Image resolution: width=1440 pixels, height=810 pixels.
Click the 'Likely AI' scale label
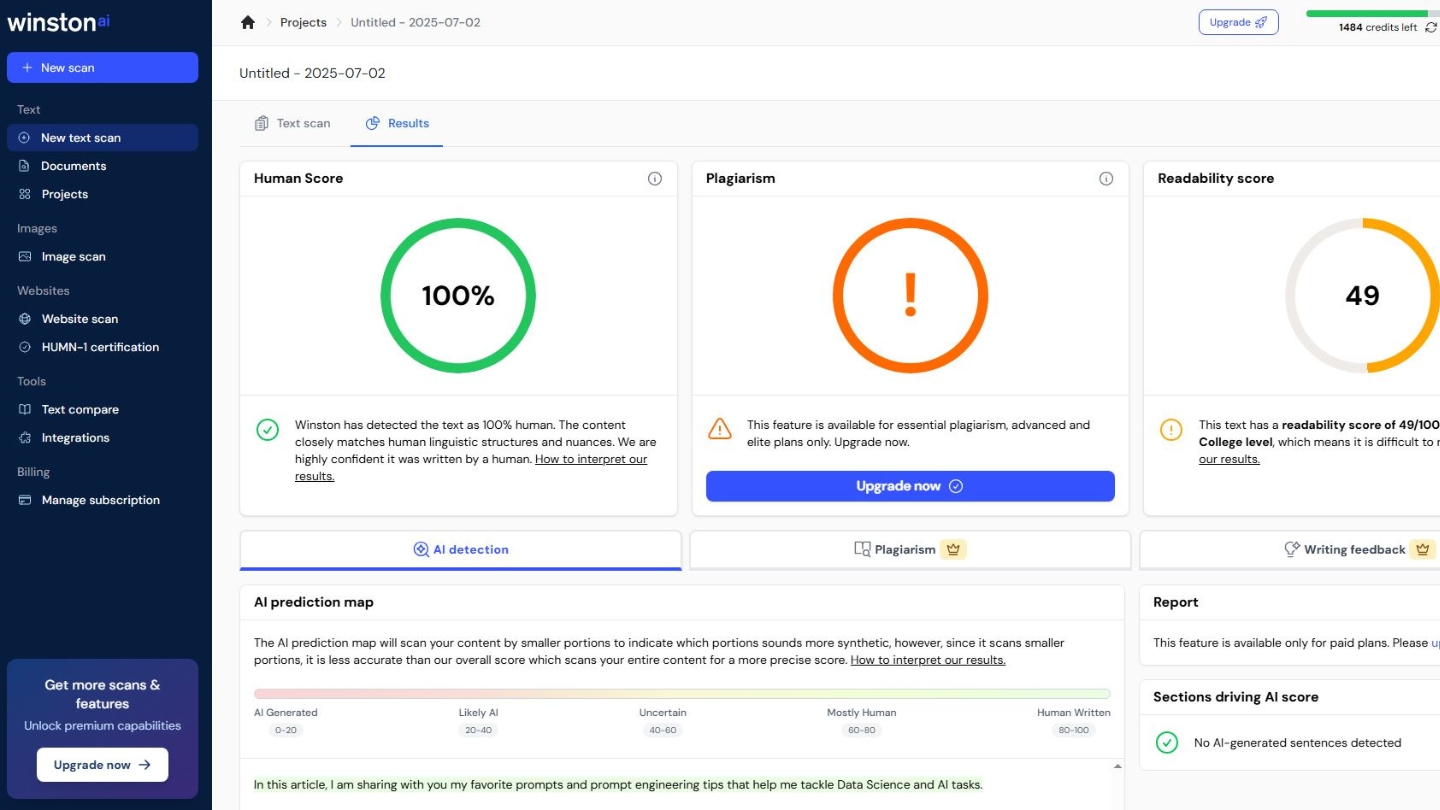pos(478,713)
